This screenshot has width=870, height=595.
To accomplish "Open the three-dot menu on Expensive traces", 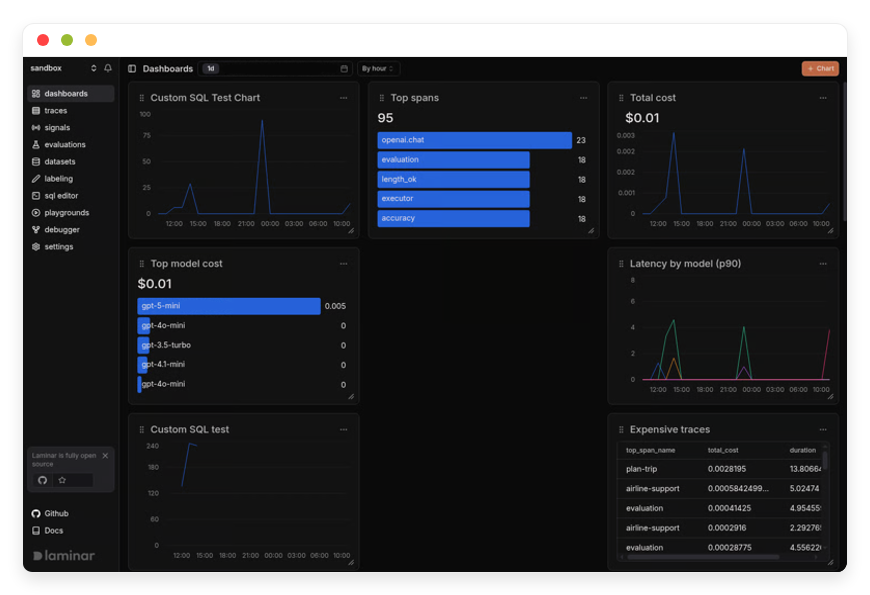I will pos(823,430).
